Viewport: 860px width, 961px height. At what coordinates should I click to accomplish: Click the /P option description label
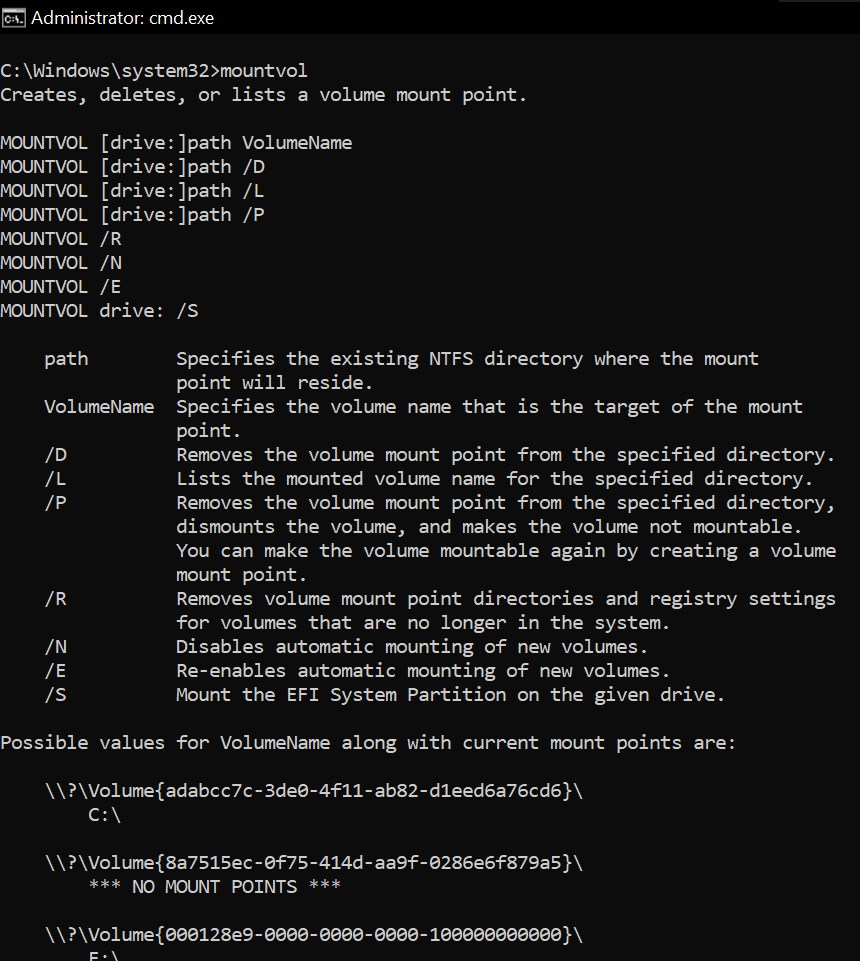point(55,503)
